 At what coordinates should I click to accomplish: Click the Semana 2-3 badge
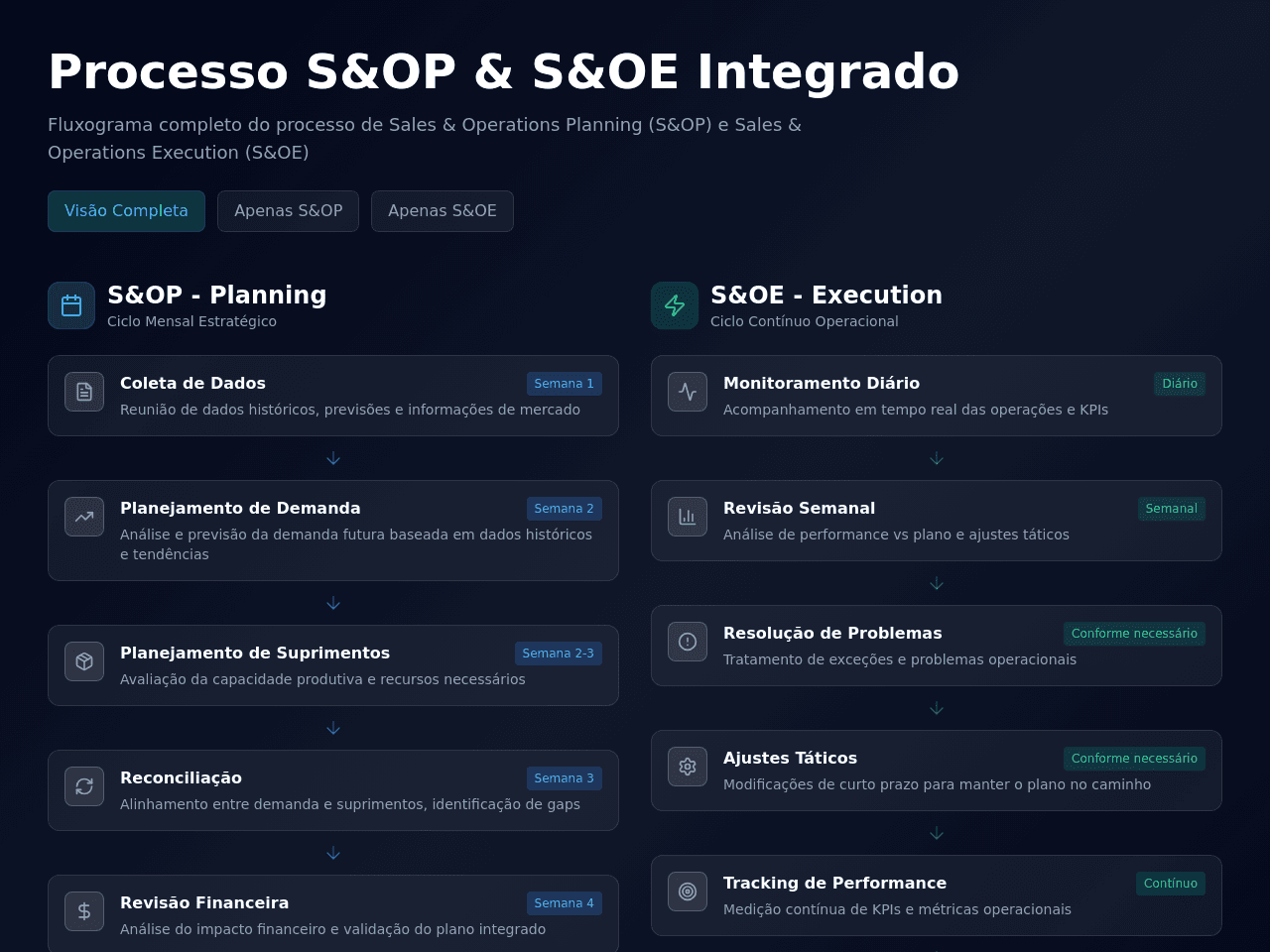coord(559,654)
